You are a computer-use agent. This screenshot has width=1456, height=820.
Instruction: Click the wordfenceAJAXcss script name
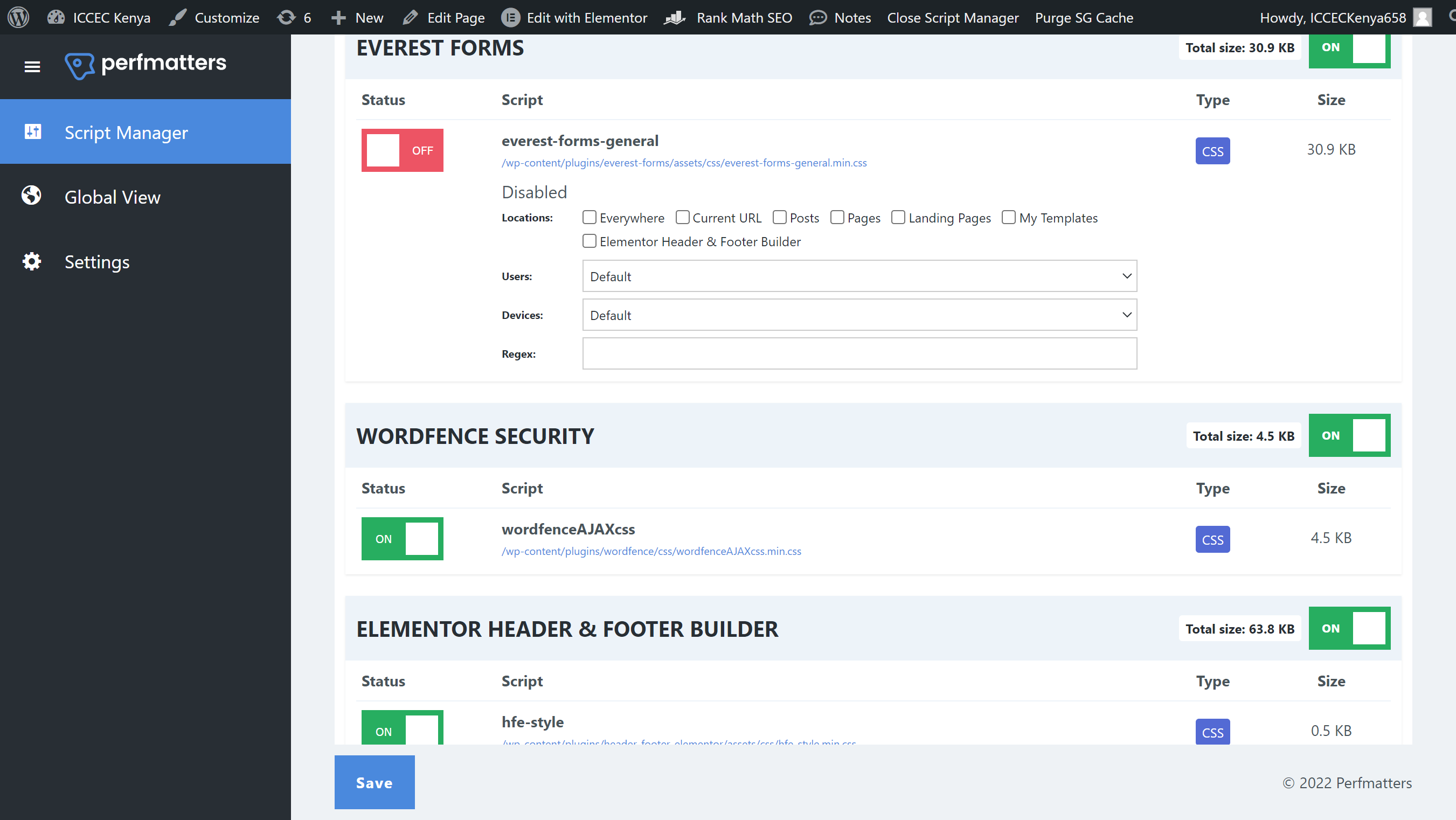coord(568,529)
